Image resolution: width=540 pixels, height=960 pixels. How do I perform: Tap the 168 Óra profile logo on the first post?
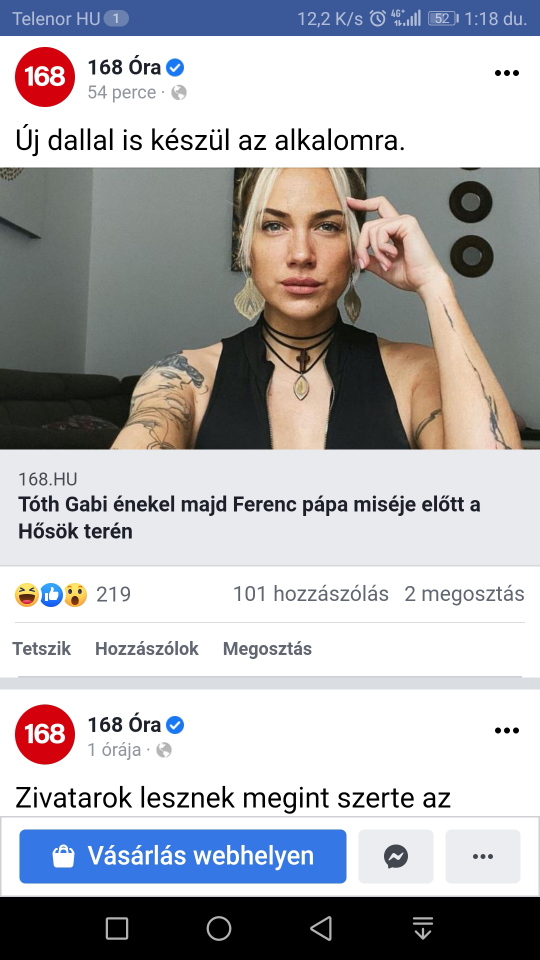point(45,77)
